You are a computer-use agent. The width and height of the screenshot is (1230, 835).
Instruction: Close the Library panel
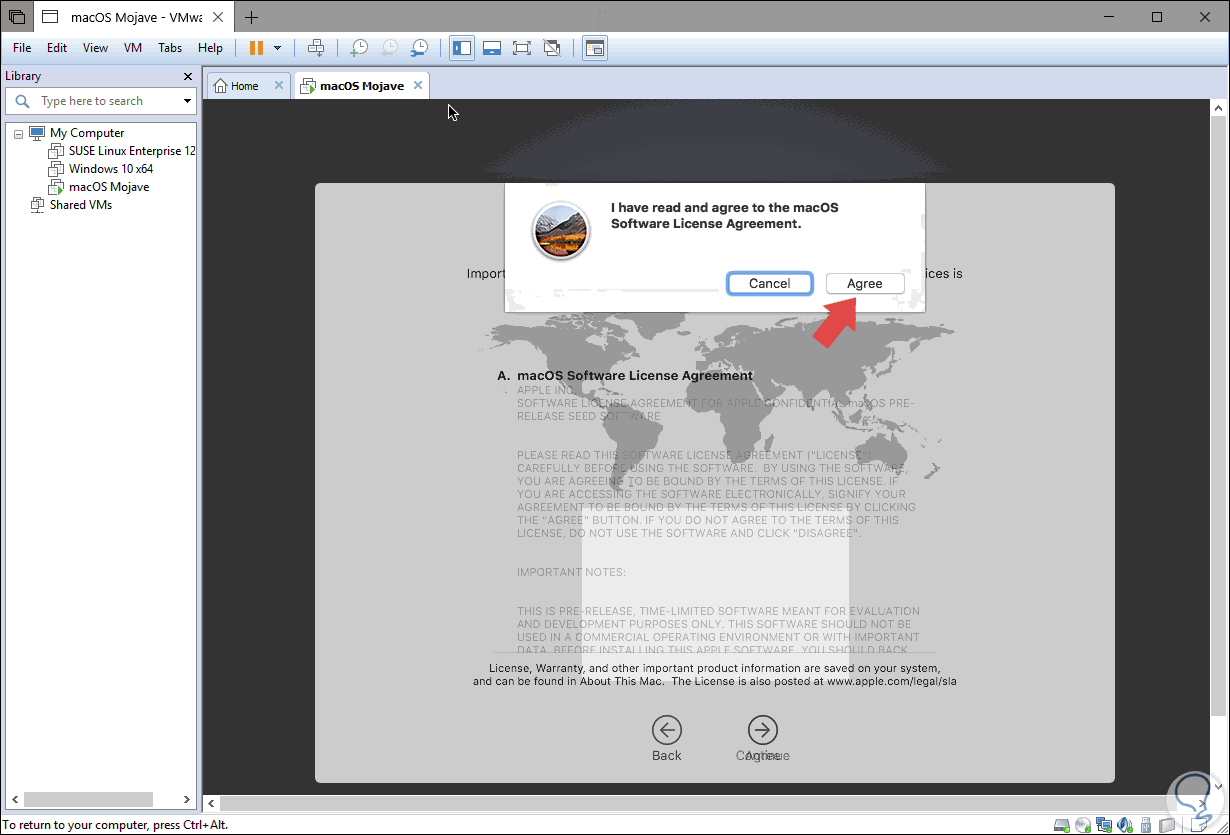pos(188,76)
